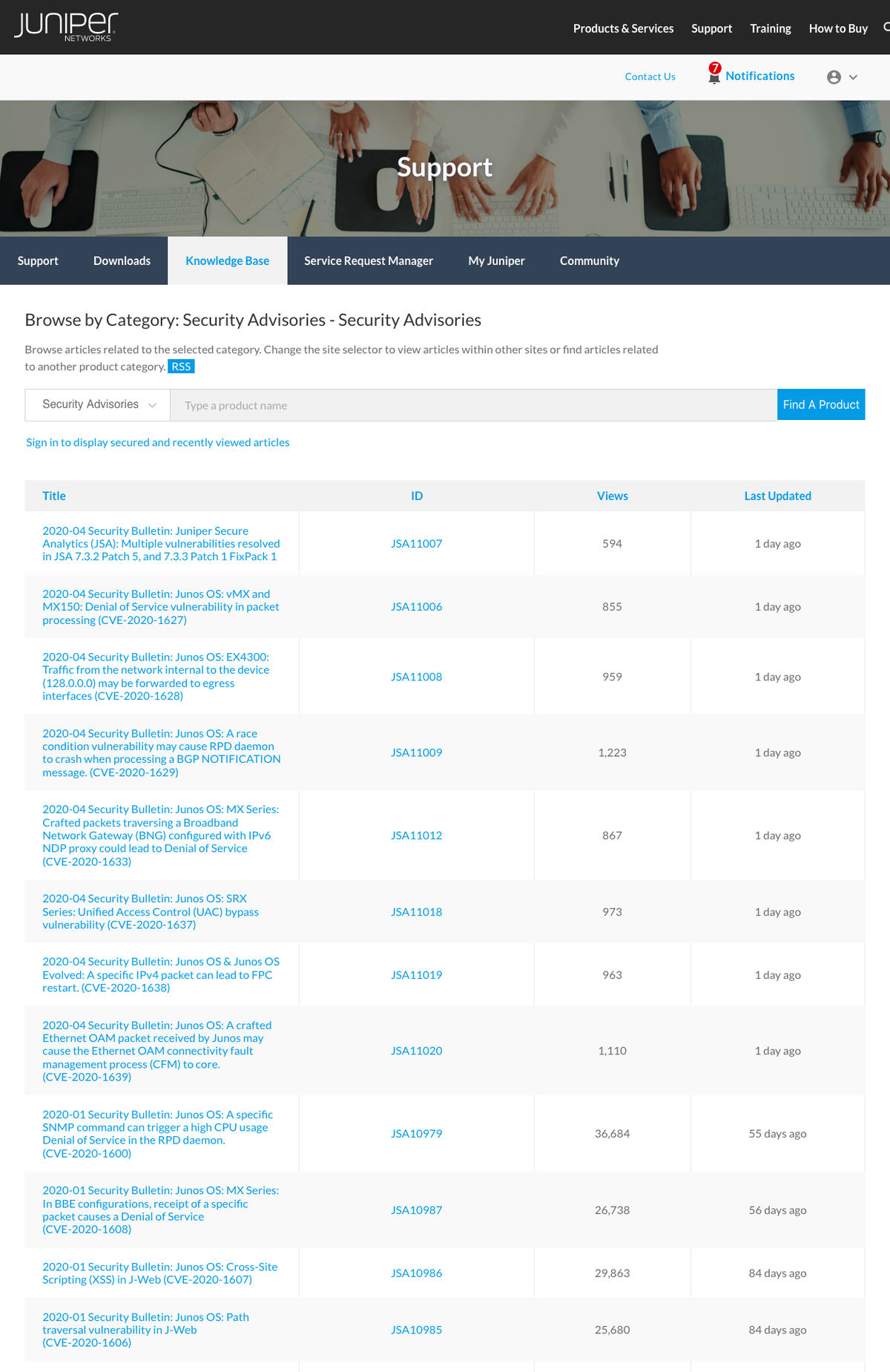
Task: Open the Ethernet OAM packet bulletin article
Action: coord(156,1051)
